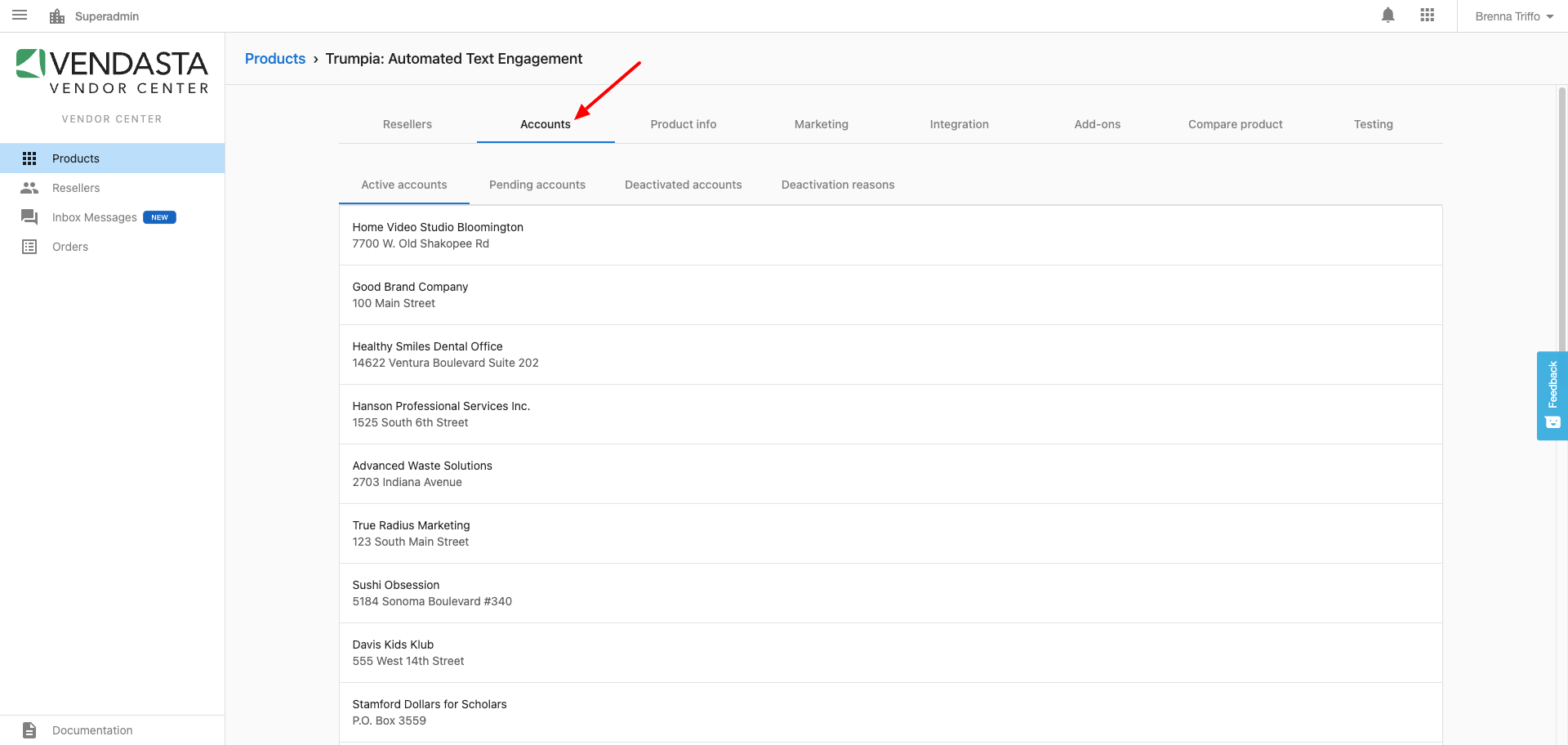Viewport: 1568px width, 745px height.
Task: Open the hamburger navigation menu
Action: tap(20, 16)
